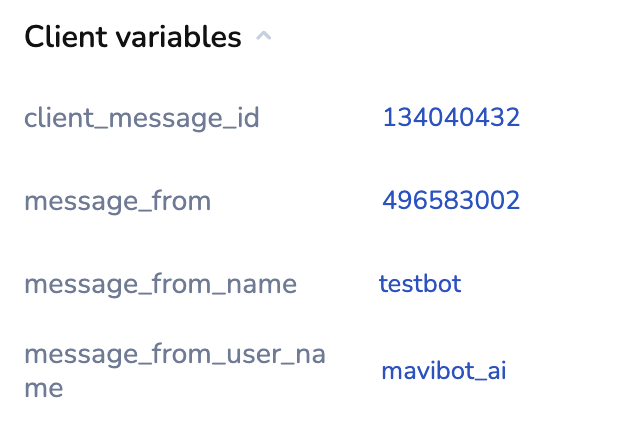Select the message_from_name variable label
Screen dimensions: 620x426
tap(160, 284)
